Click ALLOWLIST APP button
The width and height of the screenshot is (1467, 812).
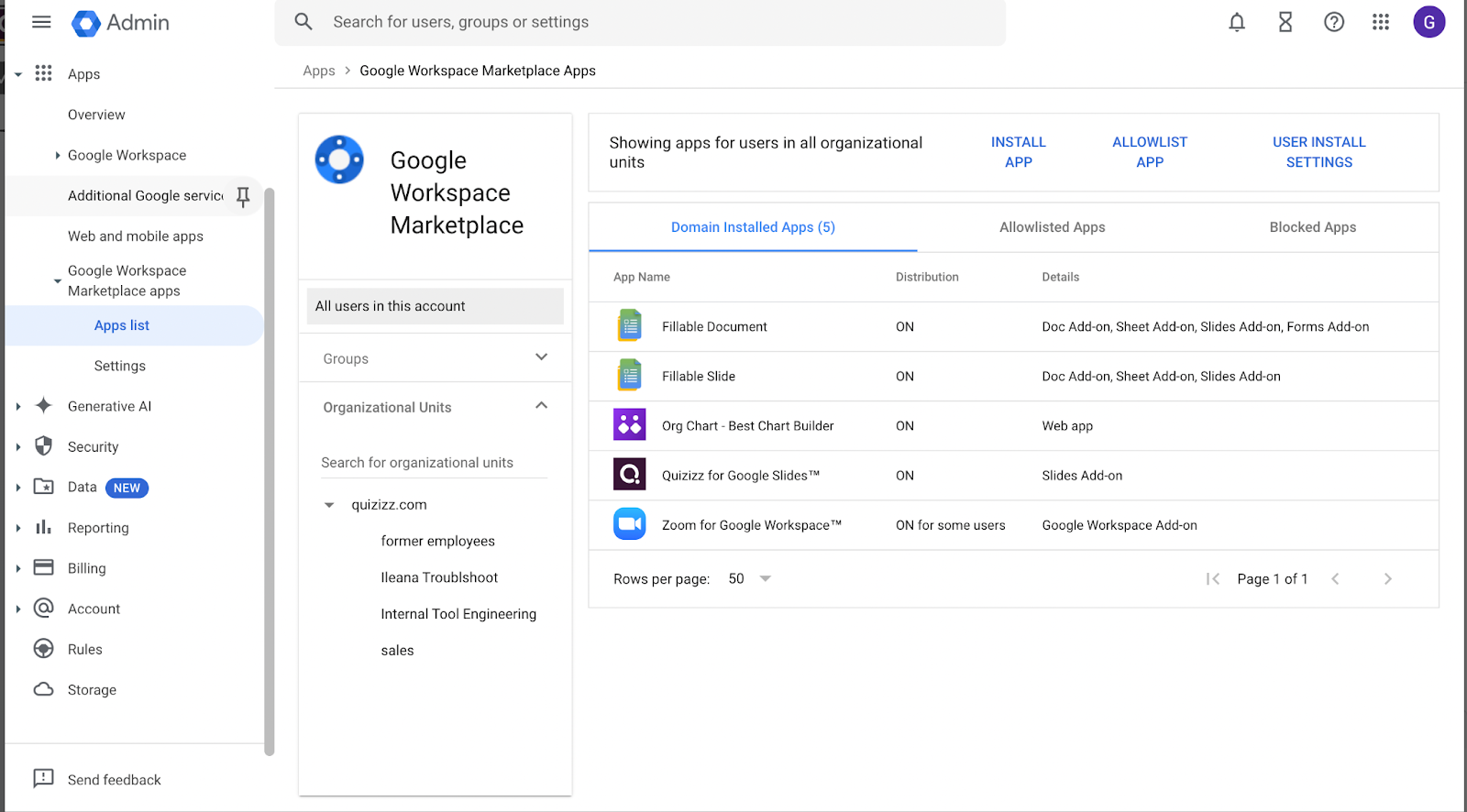1150,152
